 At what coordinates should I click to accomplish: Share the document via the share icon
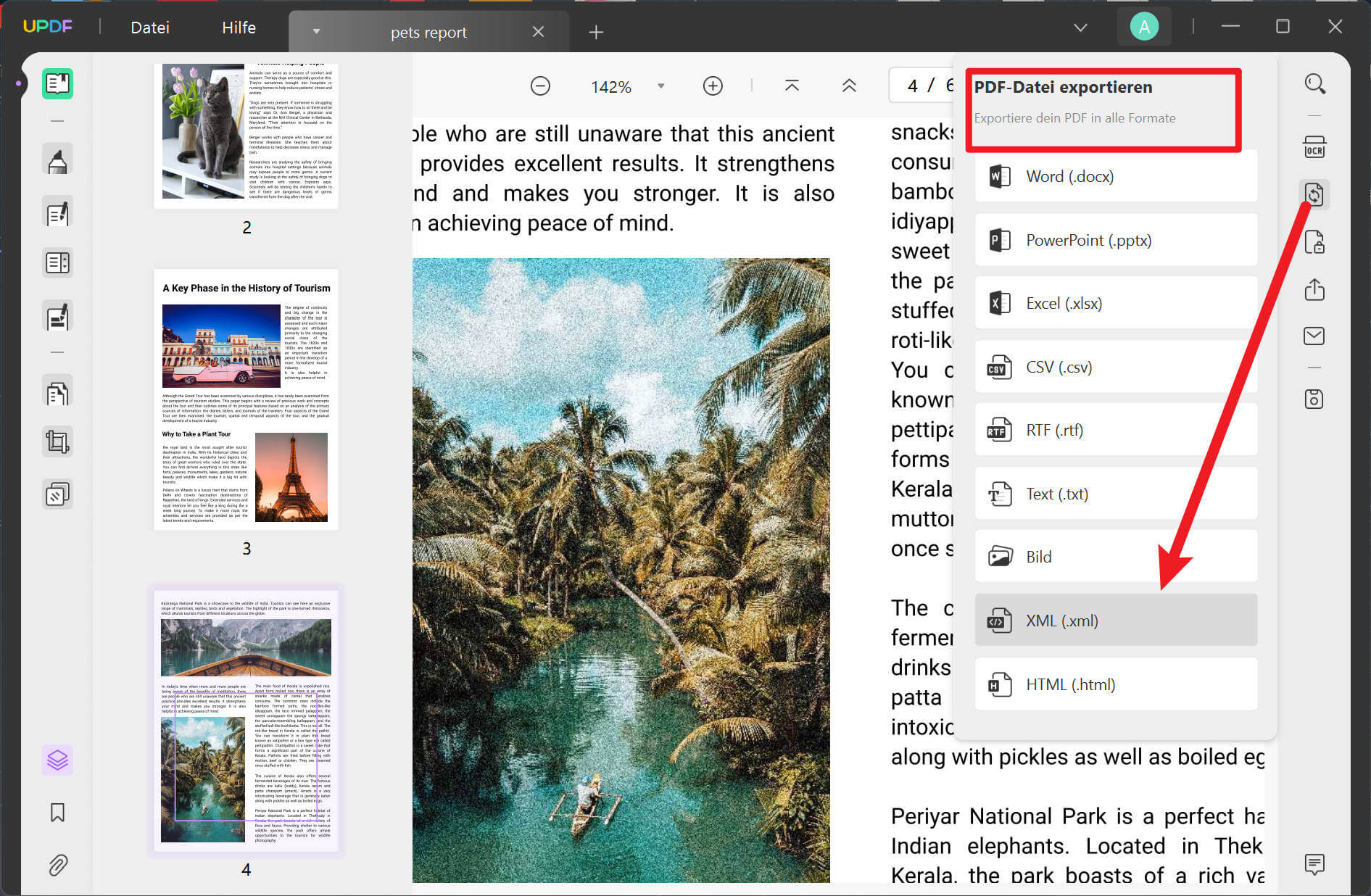pos(1315,290)
